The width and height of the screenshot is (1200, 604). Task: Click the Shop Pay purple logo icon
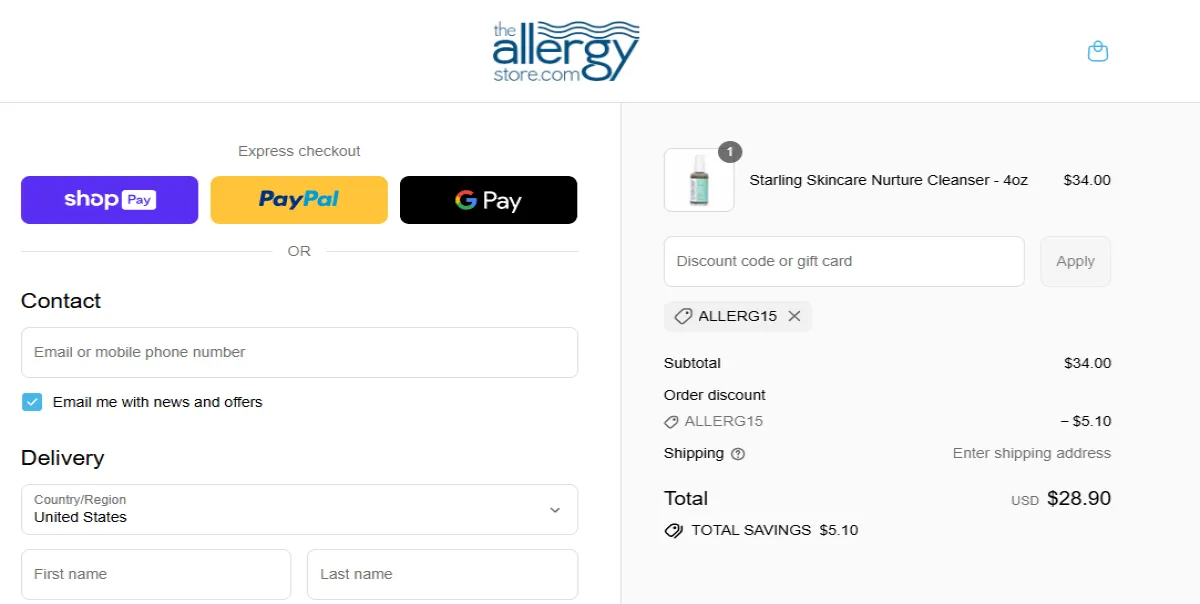point(109,200)
